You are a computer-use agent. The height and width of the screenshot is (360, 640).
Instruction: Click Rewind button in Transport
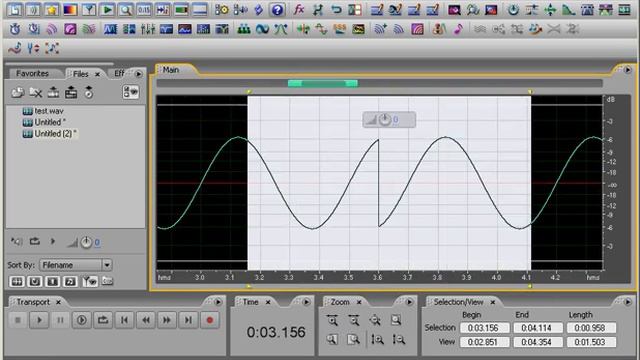(x=146, y=320)
